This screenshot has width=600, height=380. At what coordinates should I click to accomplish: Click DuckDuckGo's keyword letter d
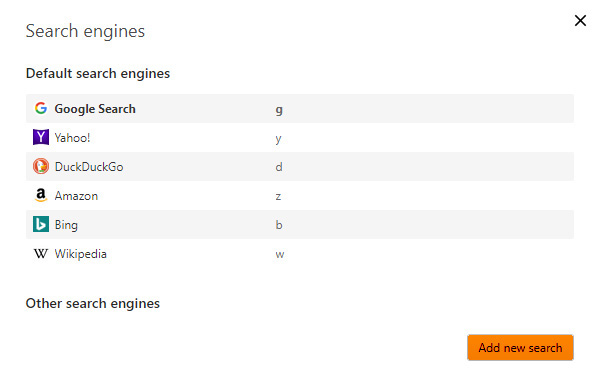[x=279, y=167]
